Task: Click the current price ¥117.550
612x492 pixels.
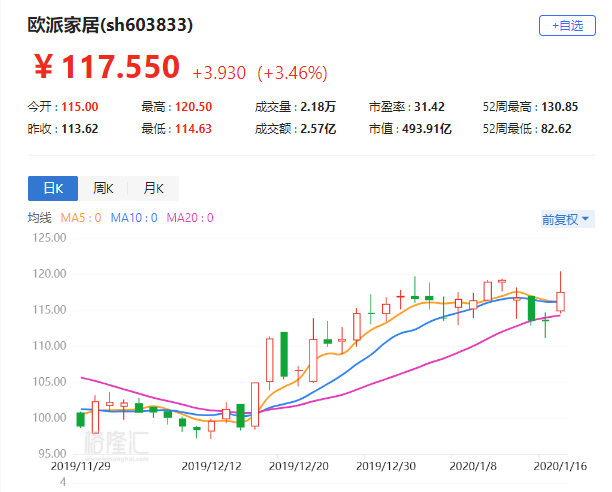Action: [x=107, y=67]
